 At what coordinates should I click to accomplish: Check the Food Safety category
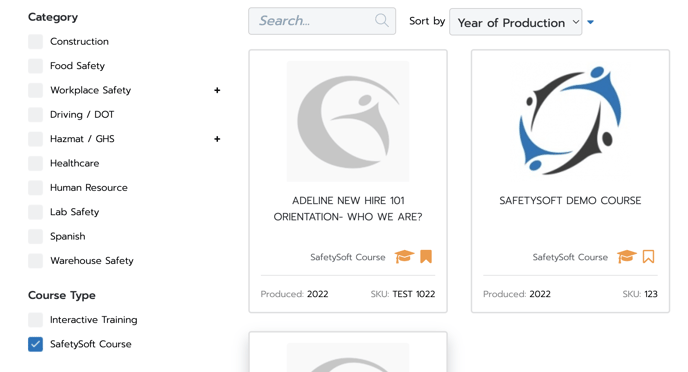(x=36, y=66)
